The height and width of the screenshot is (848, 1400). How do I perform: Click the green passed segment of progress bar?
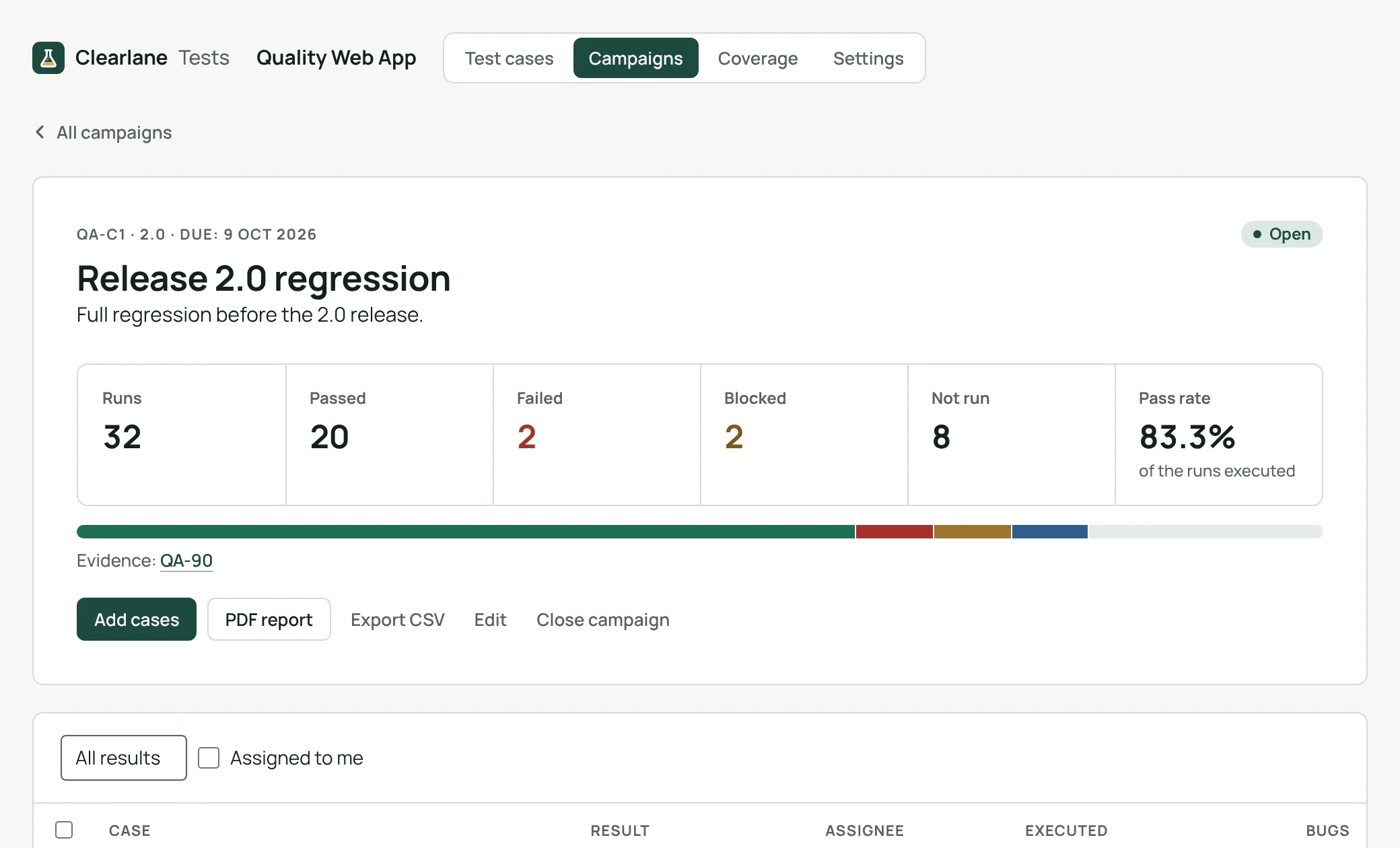click(466, 532)
